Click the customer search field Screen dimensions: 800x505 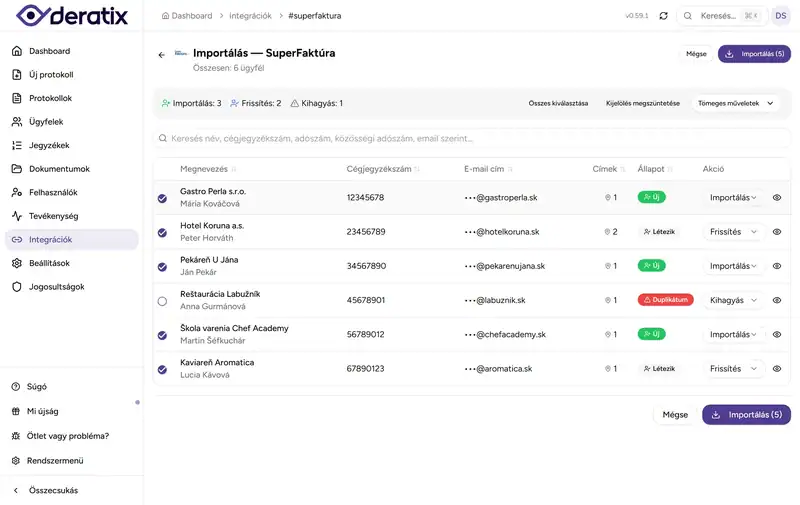pos(471,138)
